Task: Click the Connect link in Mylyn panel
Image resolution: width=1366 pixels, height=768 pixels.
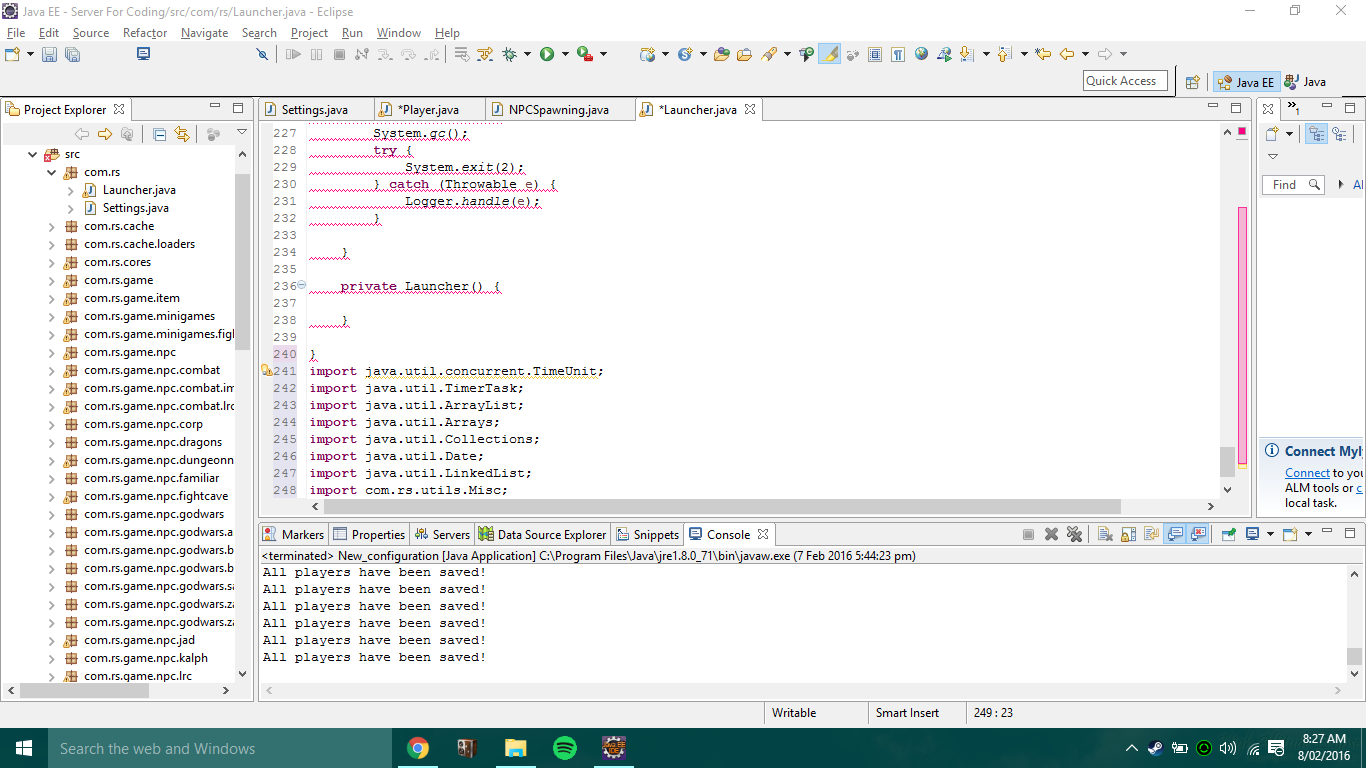Action: [x=1307, y=473]
